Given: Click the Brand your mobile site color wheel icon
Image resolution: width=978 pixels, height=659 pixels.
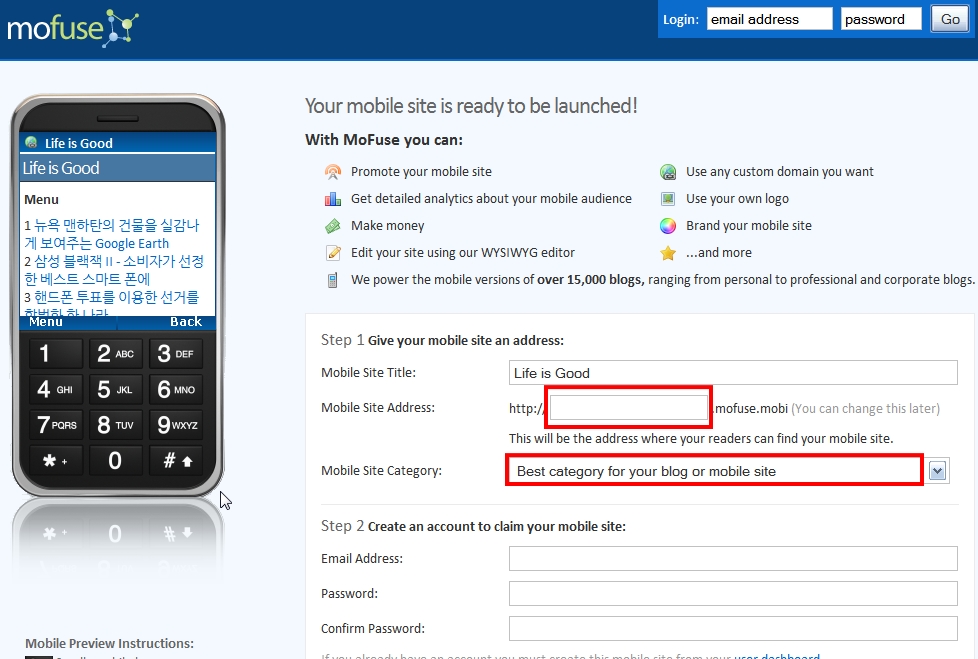Looking at the screenshot, I should [668, 226].
